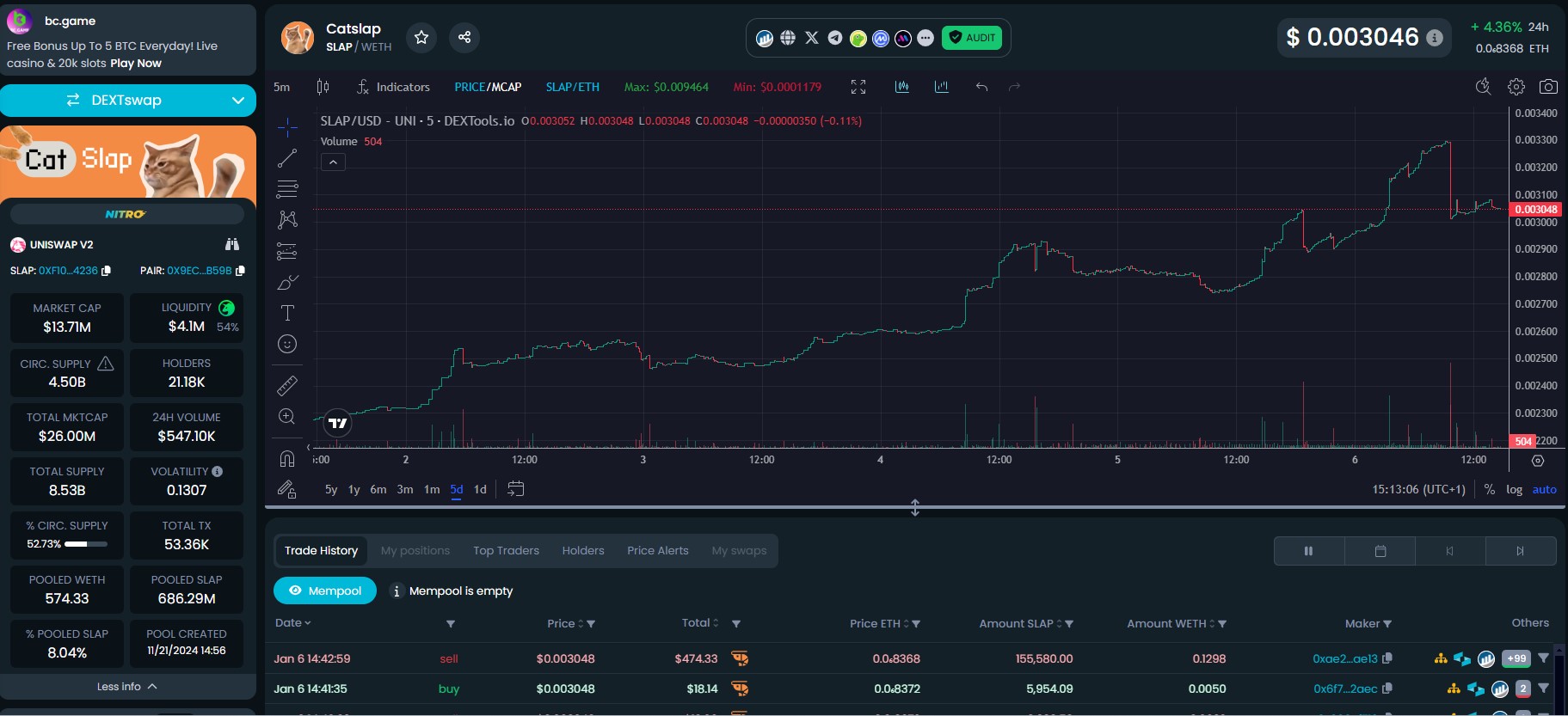Viewport: 1568px width, 716px height.
Task: Open the trade history date calendar filter
Action: click(x=1380, y=551)
